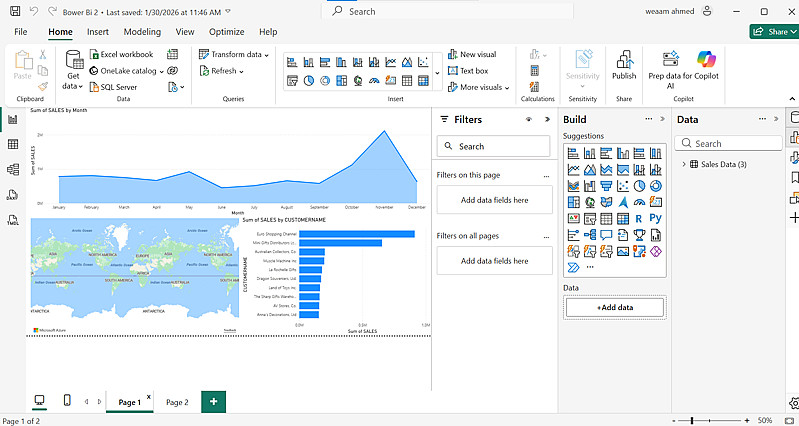Viewport: 799px width, 426px height.
Task: Insert gauge visual from ribbon Insert gallery
Action: pos(374,81)
